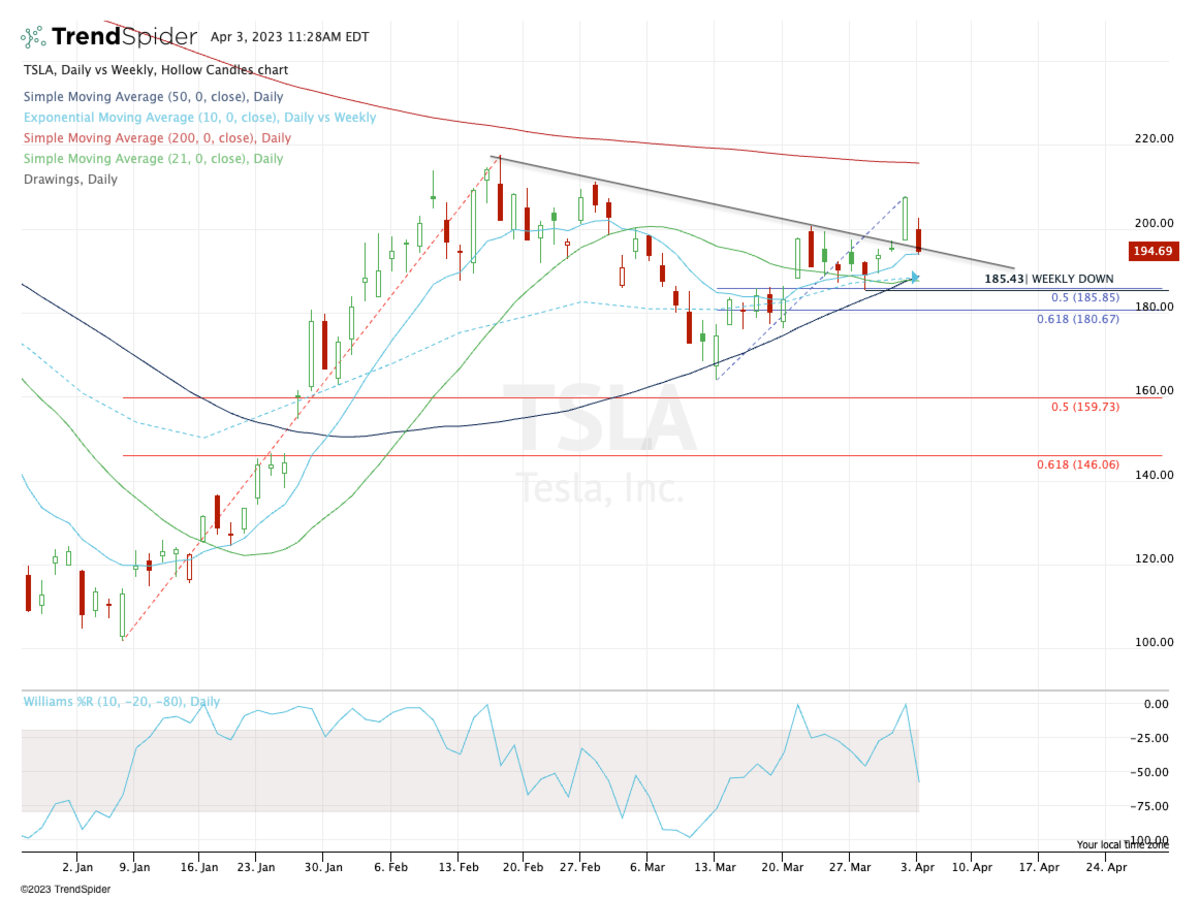The image size is (1200, 899).
Task: Click the TrendSpider logo icon
Action: point(33,38)
